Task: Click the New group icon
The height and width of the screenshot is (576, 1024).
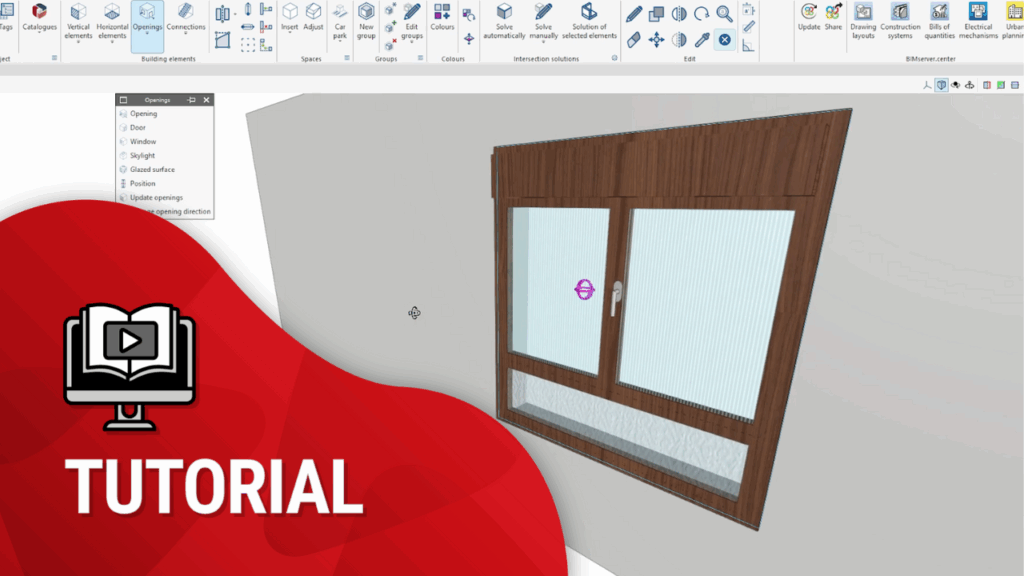Action: (366, 18)
